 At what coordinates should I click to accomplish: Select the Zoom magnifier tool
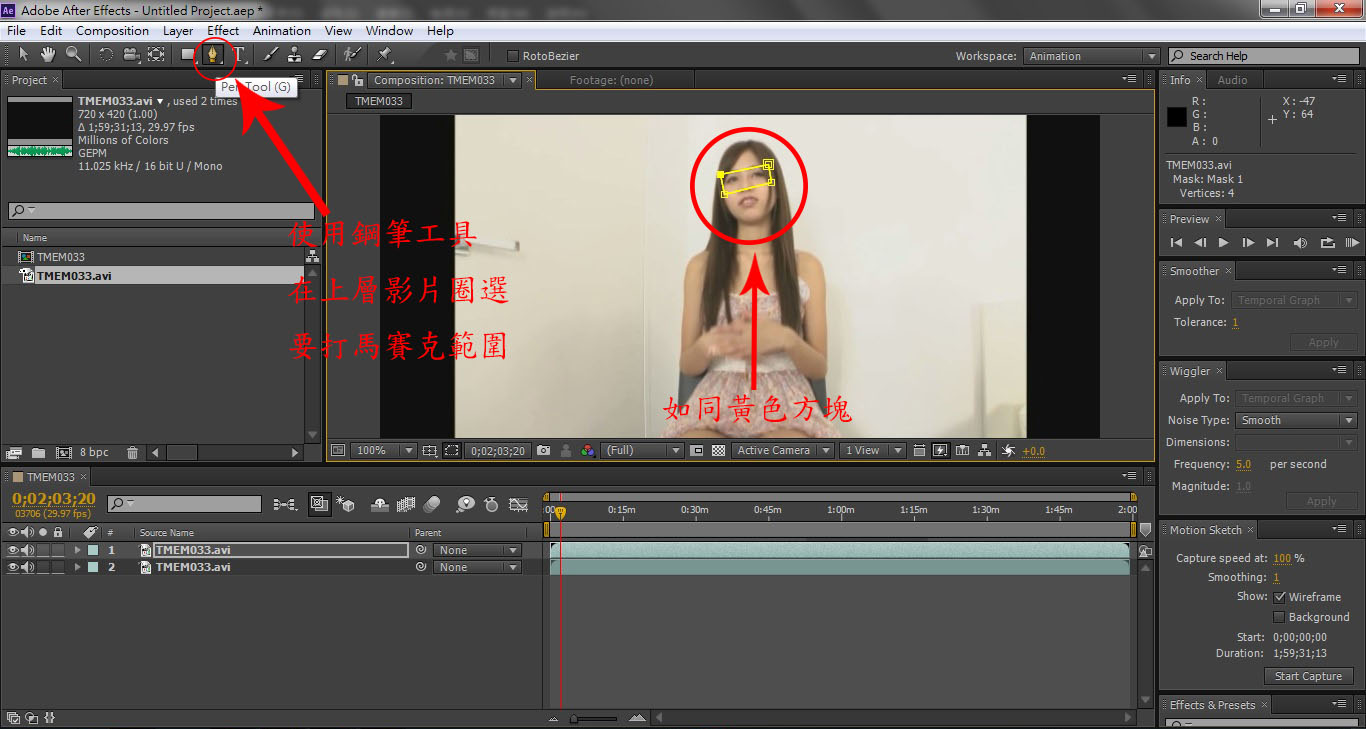tap(73, 55)
